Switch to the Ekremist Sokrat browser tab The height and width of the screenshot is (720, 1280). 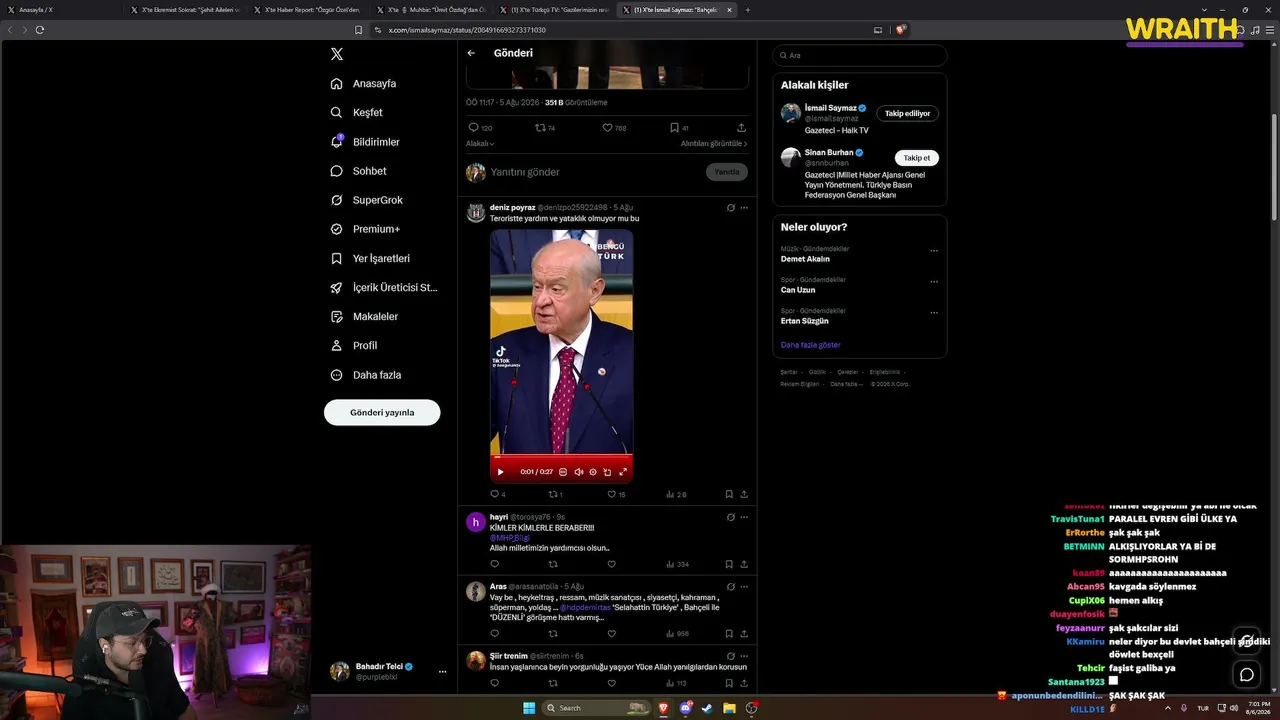(x=189, y=10)
